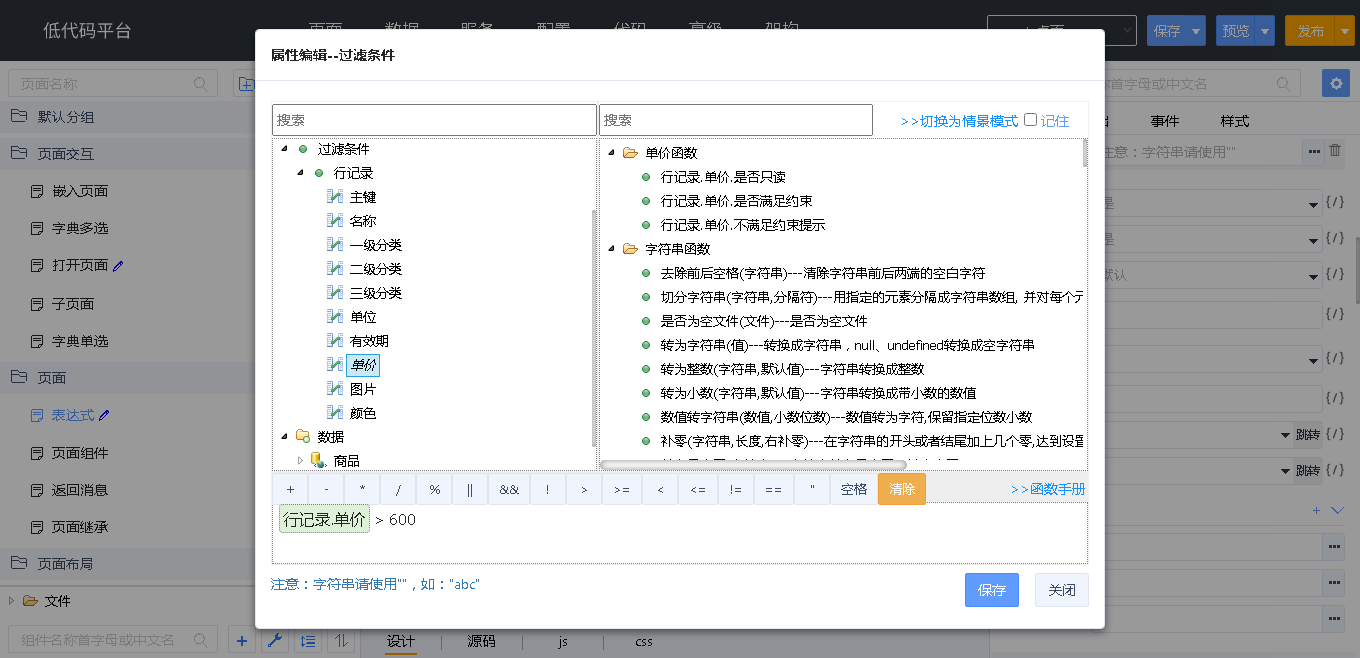The height and width of the screenshot is (658, 1360).
Task: Collapse the 数据 tree node
Action: tap(284, 437)
